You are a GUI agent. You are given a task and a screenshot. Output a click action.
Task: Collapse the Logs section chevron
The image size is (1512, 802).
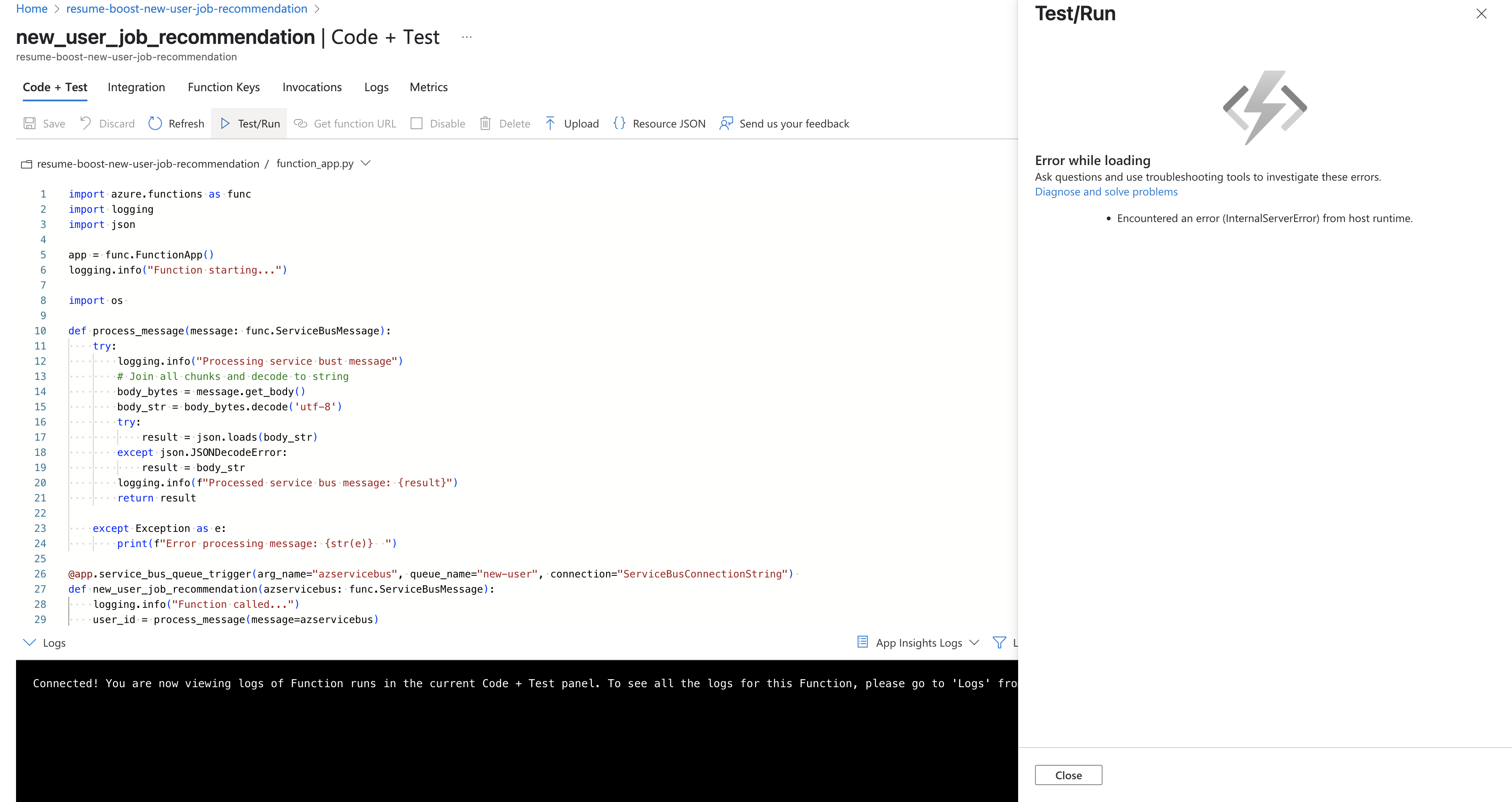coord(30,642)
